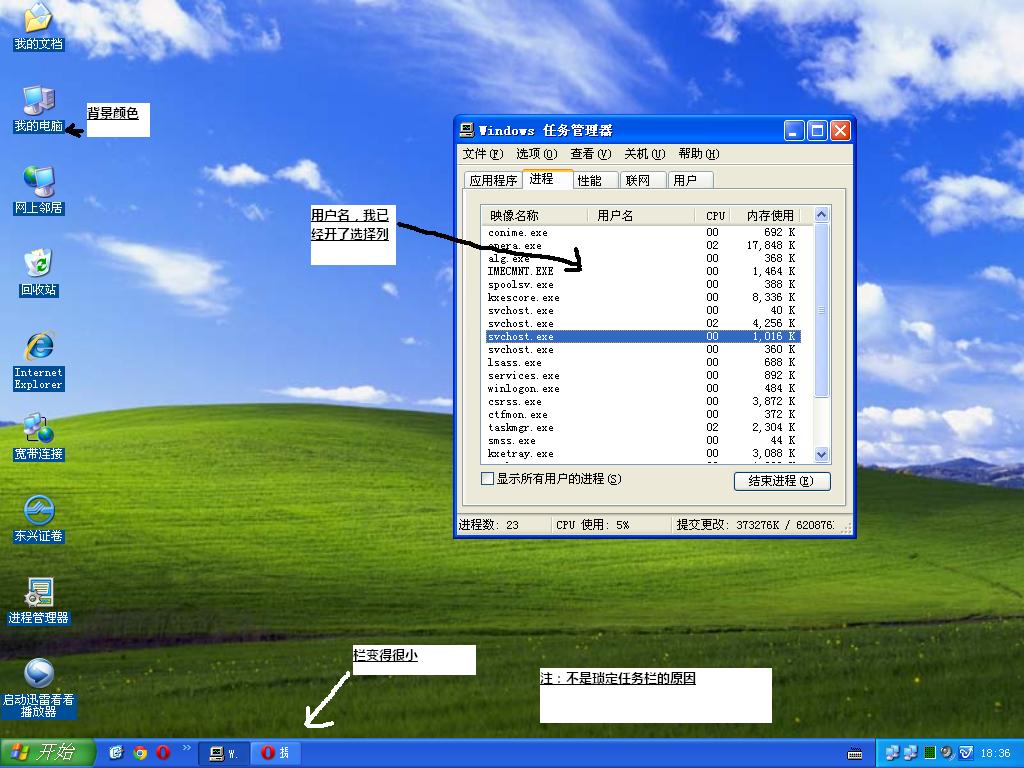Click the green CPU meter tray icon

coord(930,753)
